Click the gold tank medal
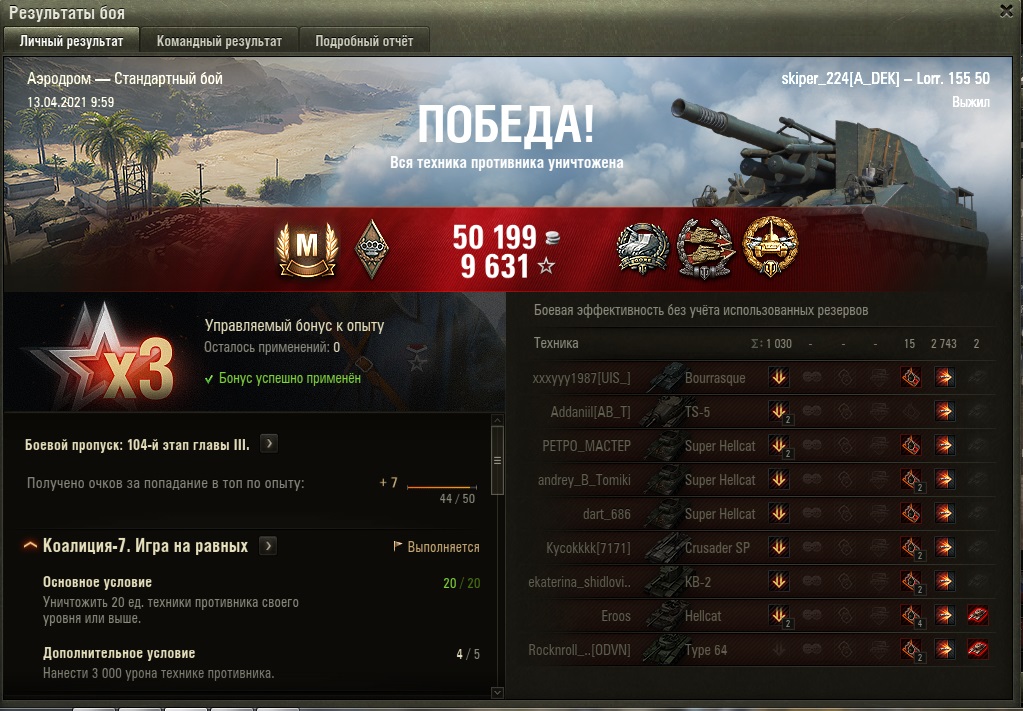Viewport: 1023px width, 711px height. pos(771,247)
